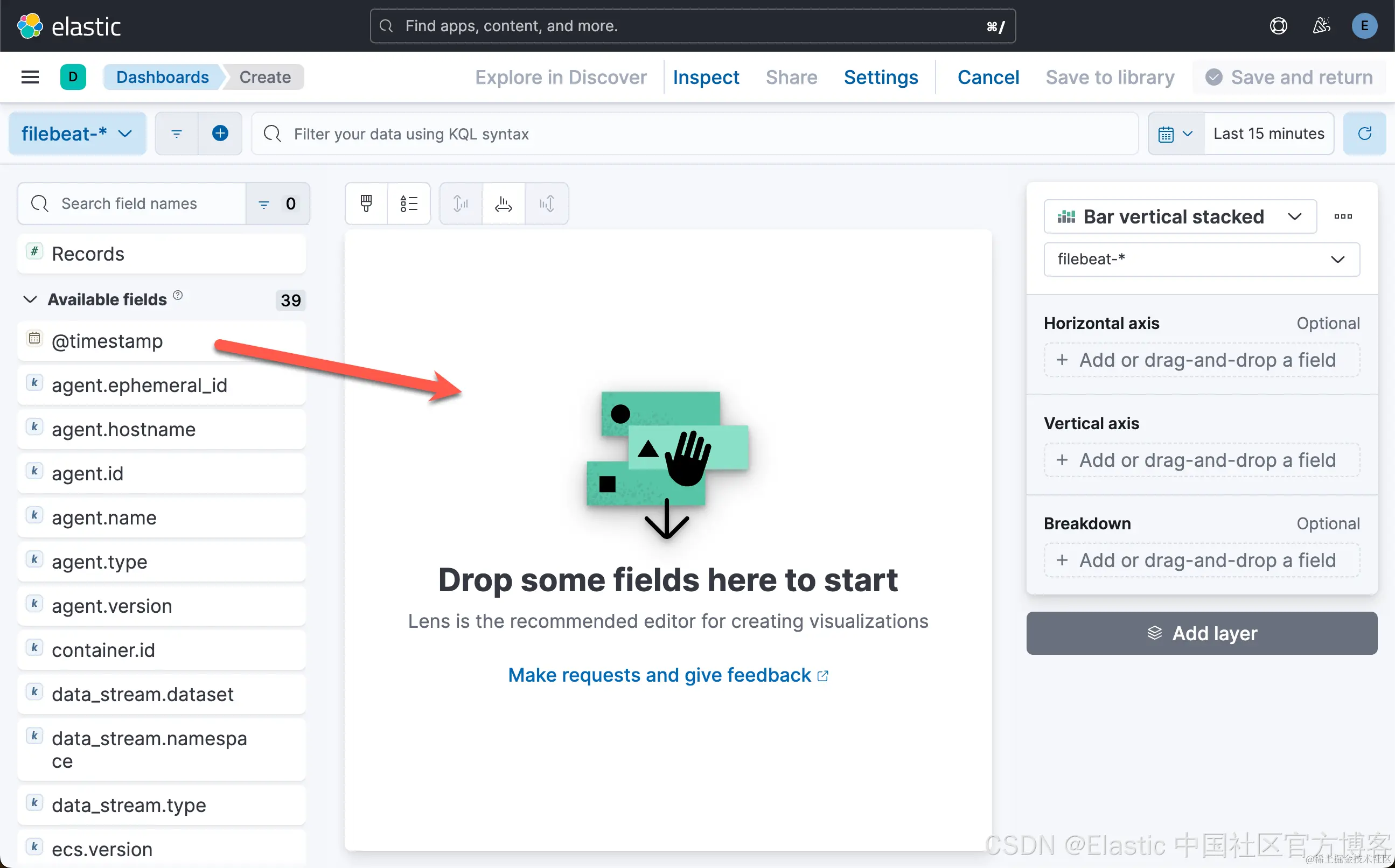Click the help lifebuoy icon

1278,26
